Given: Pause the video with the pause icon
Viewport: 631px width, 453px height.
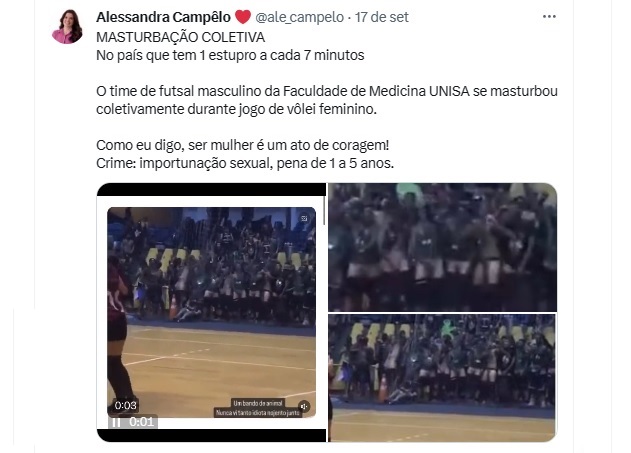Looking at the screenshot, I should point(116,422).
